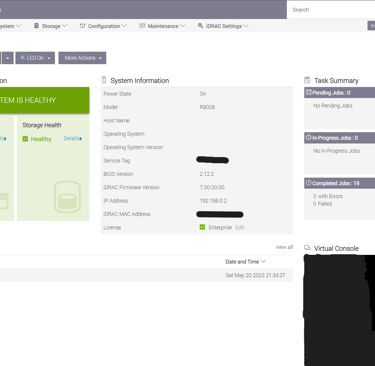The width and height of the screenshot is (375, 366).
Task: Click the Maintenance icon in the menu bar
Action: 142,26
